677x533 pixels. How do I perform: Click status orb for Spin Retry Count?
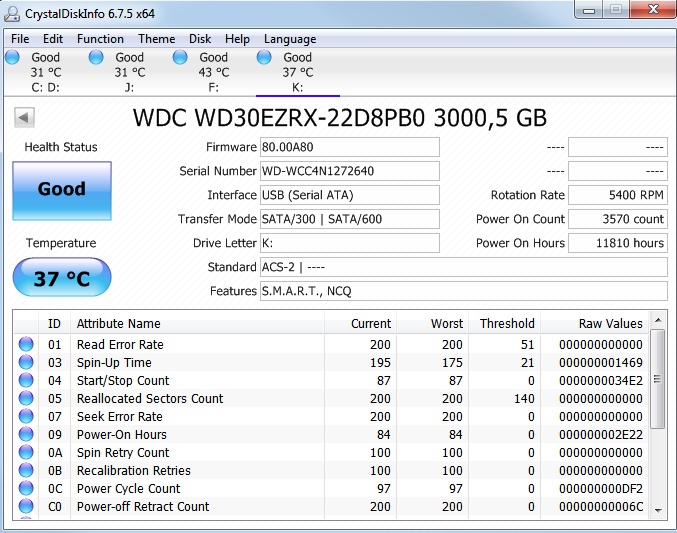tap(26, 452)
